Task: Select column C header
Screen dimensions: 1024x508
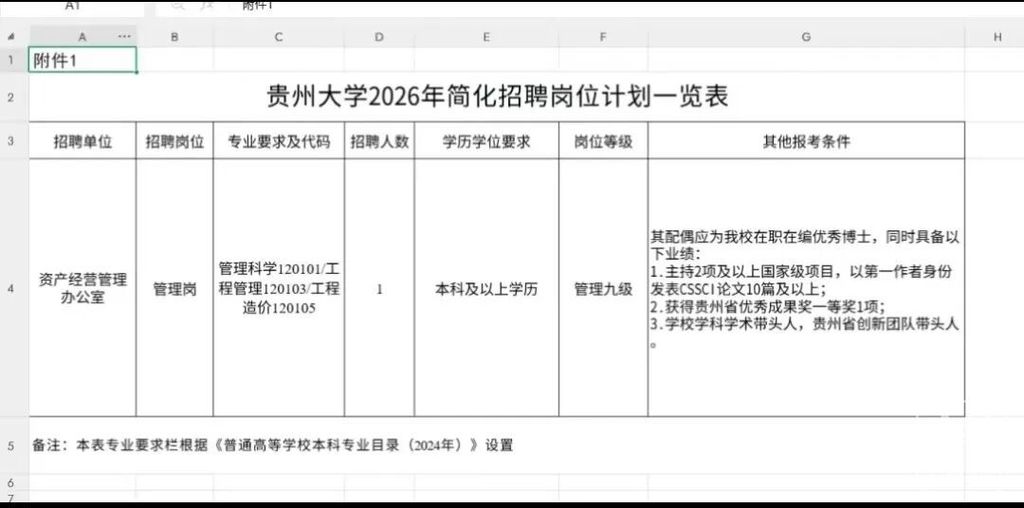Action: point(279,37)
